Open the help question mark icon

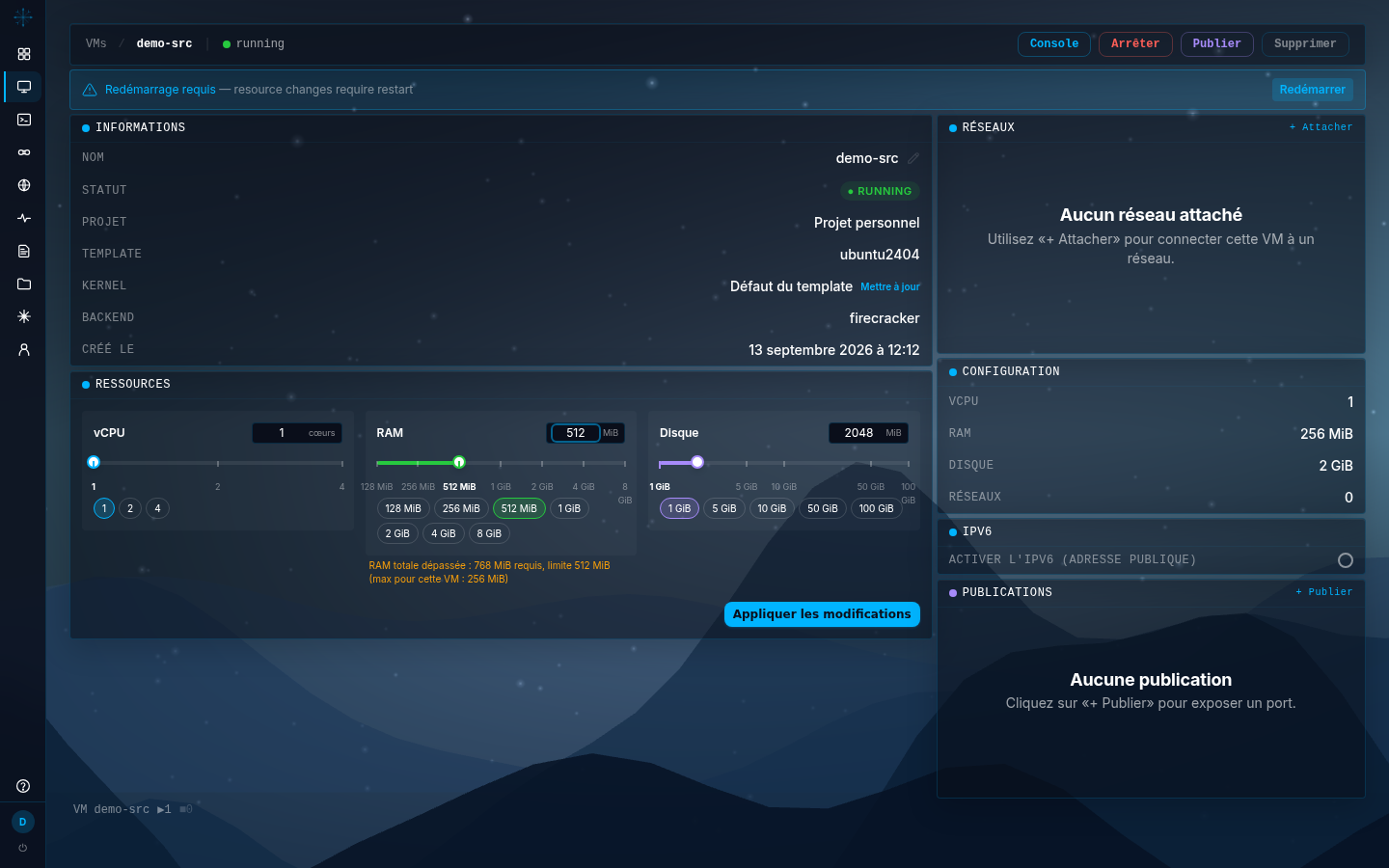[x=23, y=786]
